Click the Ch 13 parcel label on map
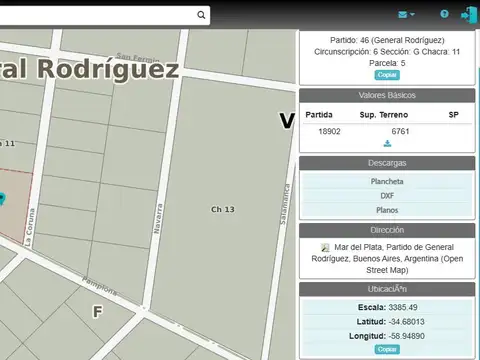Viewport: 480px width, 360px height. click(x=223, y=209)
